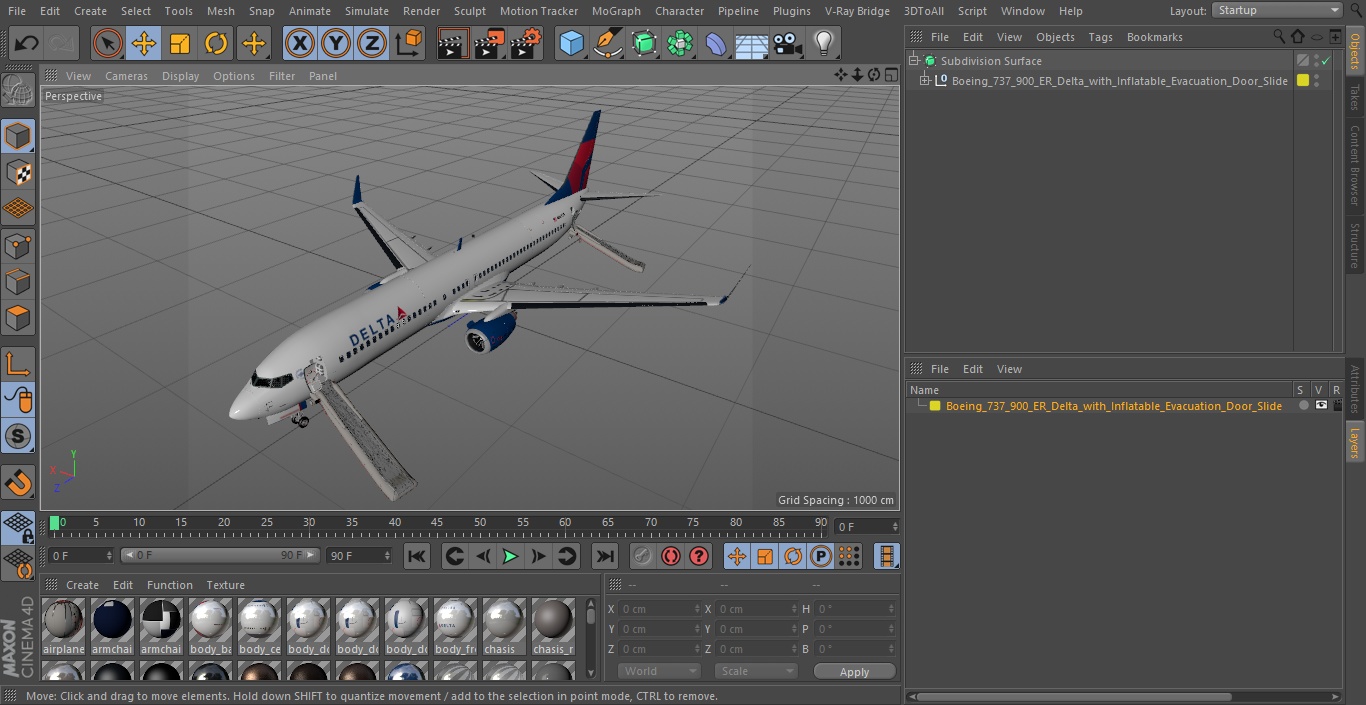1366x705 pixels.
Task: Toggle X-axis lock
Action: coord(300,43)
